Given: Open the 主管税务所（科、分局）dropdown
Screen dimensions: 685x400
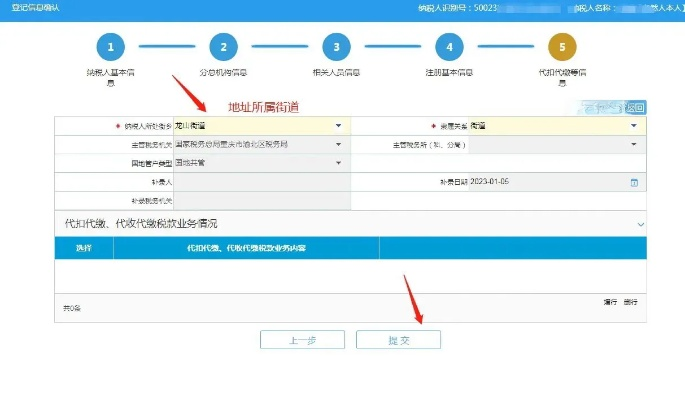Looking at the screenshot, I should [557, 145].
